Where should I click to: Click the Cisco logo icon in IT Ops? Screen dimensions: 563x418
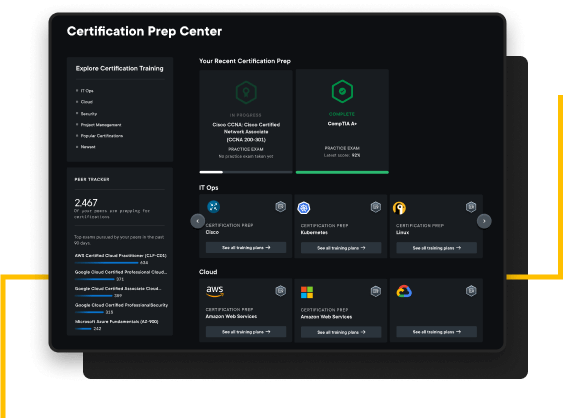[x=213, y=207]
